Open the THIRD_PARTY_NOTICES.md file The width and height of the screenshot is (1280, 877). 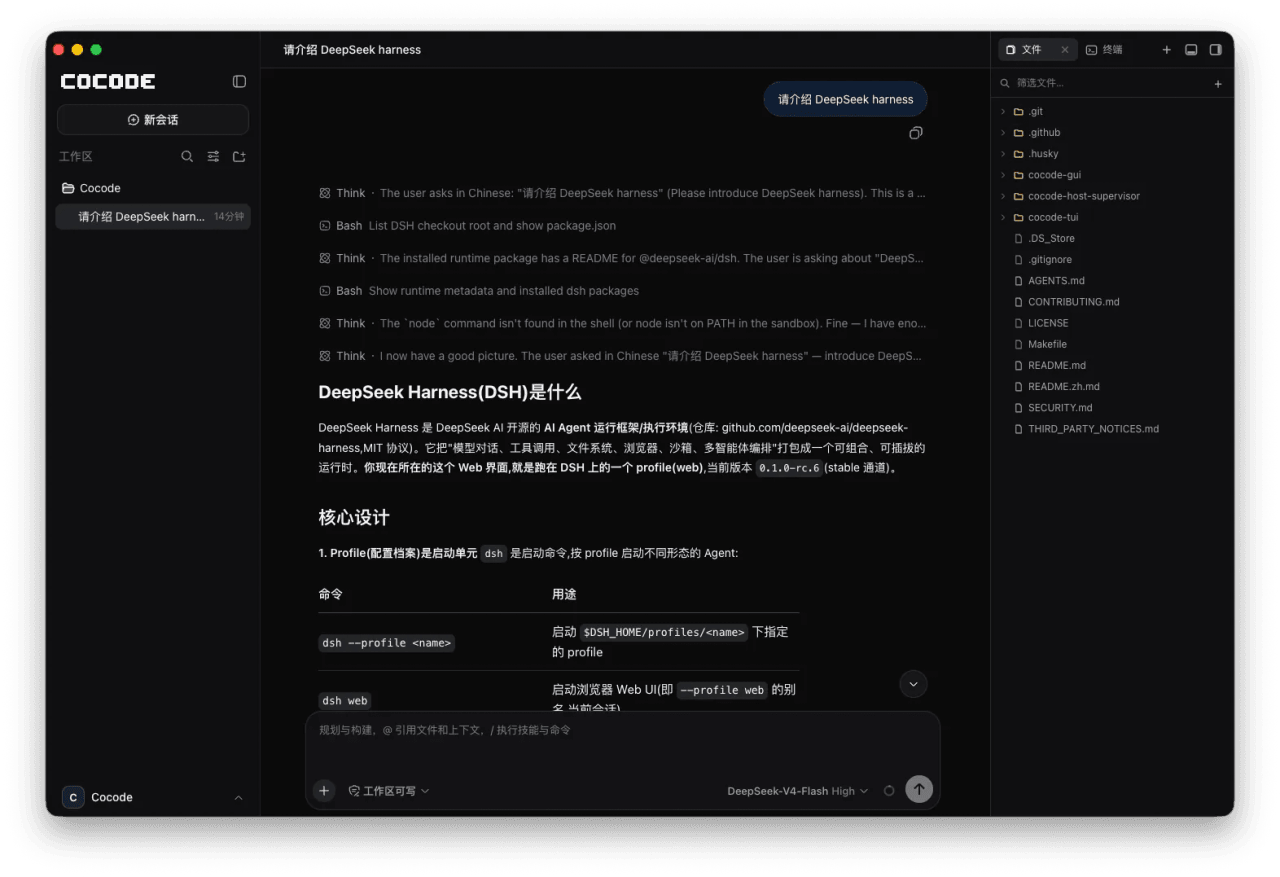[1093, 429]
